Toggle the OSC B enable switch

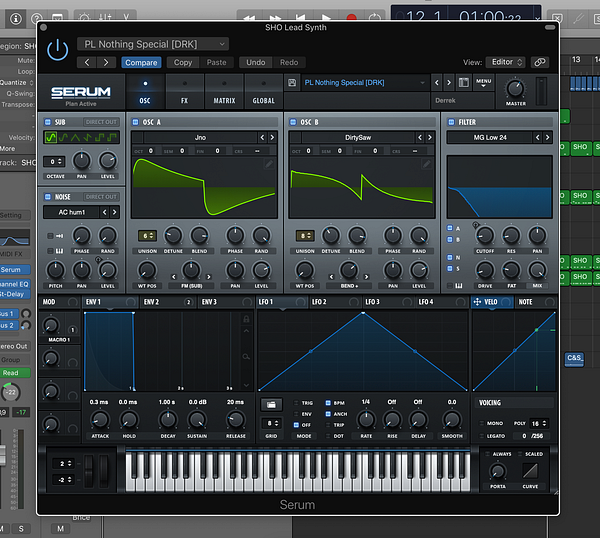294,122
